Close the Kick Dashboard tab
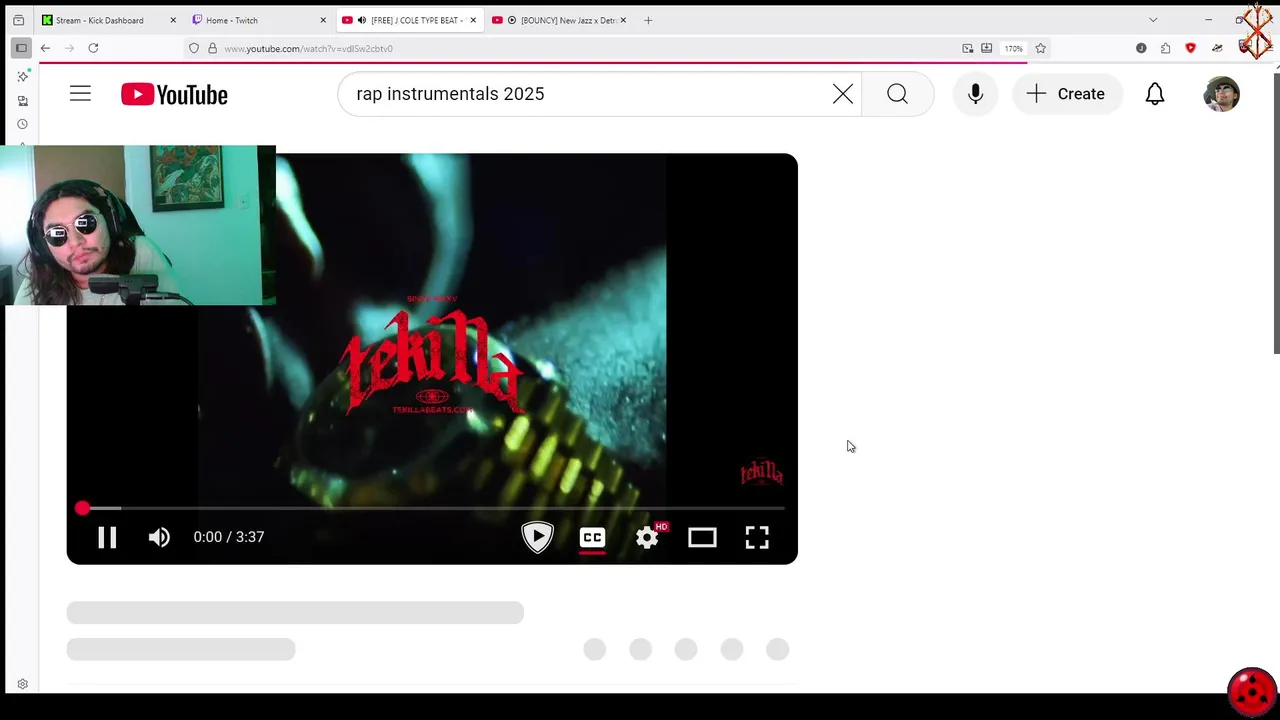This screenshot has height=720, width=1280. [x=173, y=20]
